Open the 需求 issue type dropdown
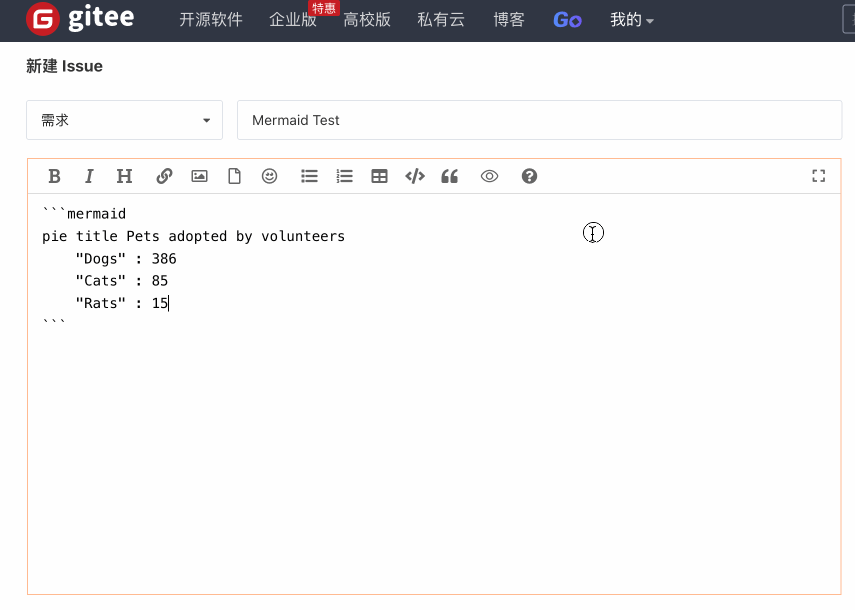This screenshot has width=855, height=610. click(x=124, y=120)
